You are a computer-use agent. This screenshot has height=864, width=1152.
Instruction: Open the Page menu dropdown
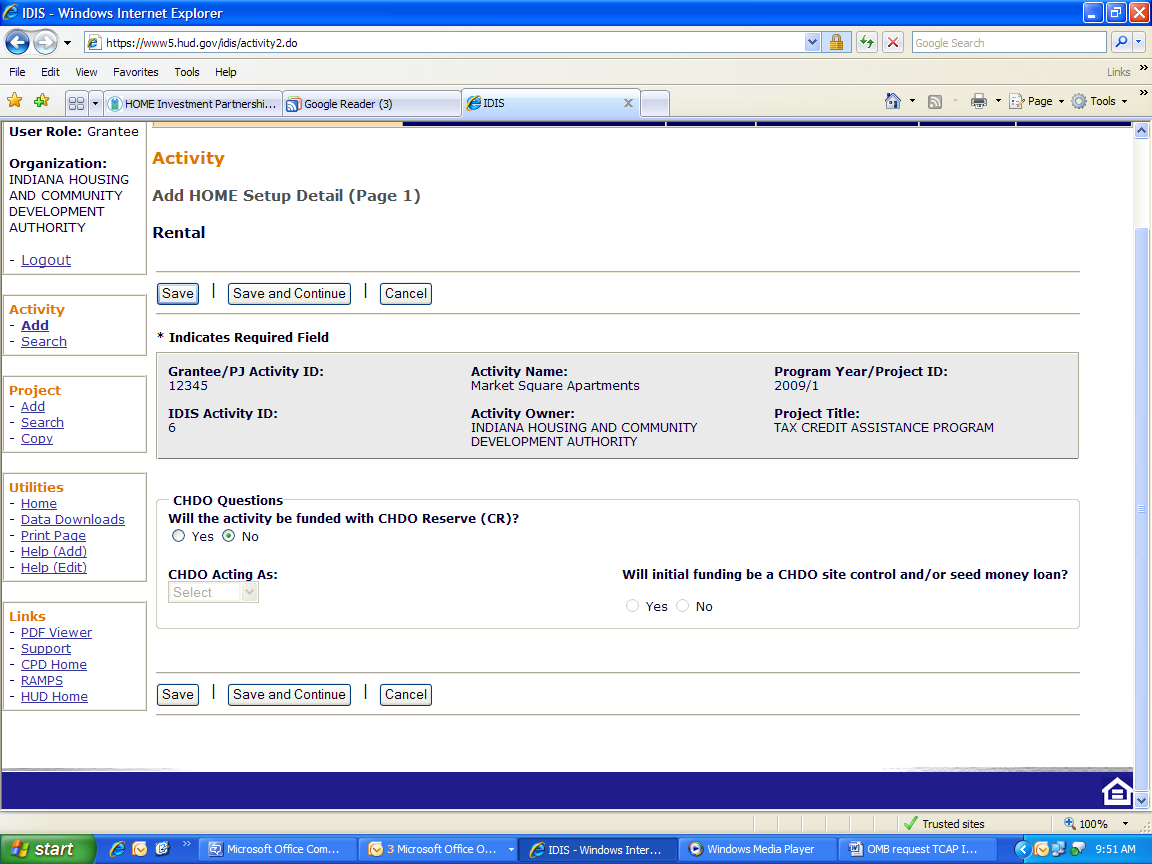(x=1038, y=101)
